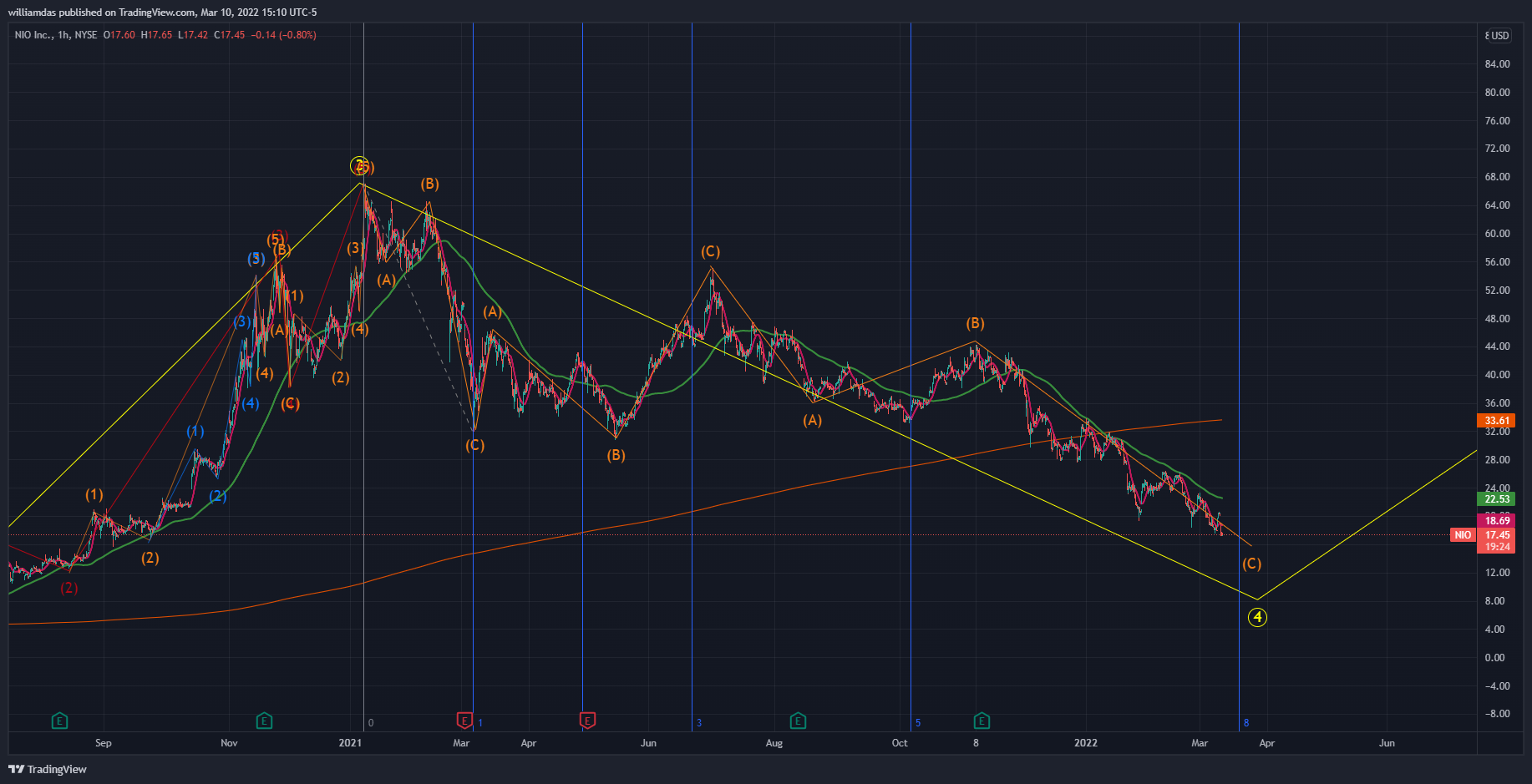Click the NIO Inc., 1h, NYSE title
Viewport: 1532px width, 784px height.
56,35
